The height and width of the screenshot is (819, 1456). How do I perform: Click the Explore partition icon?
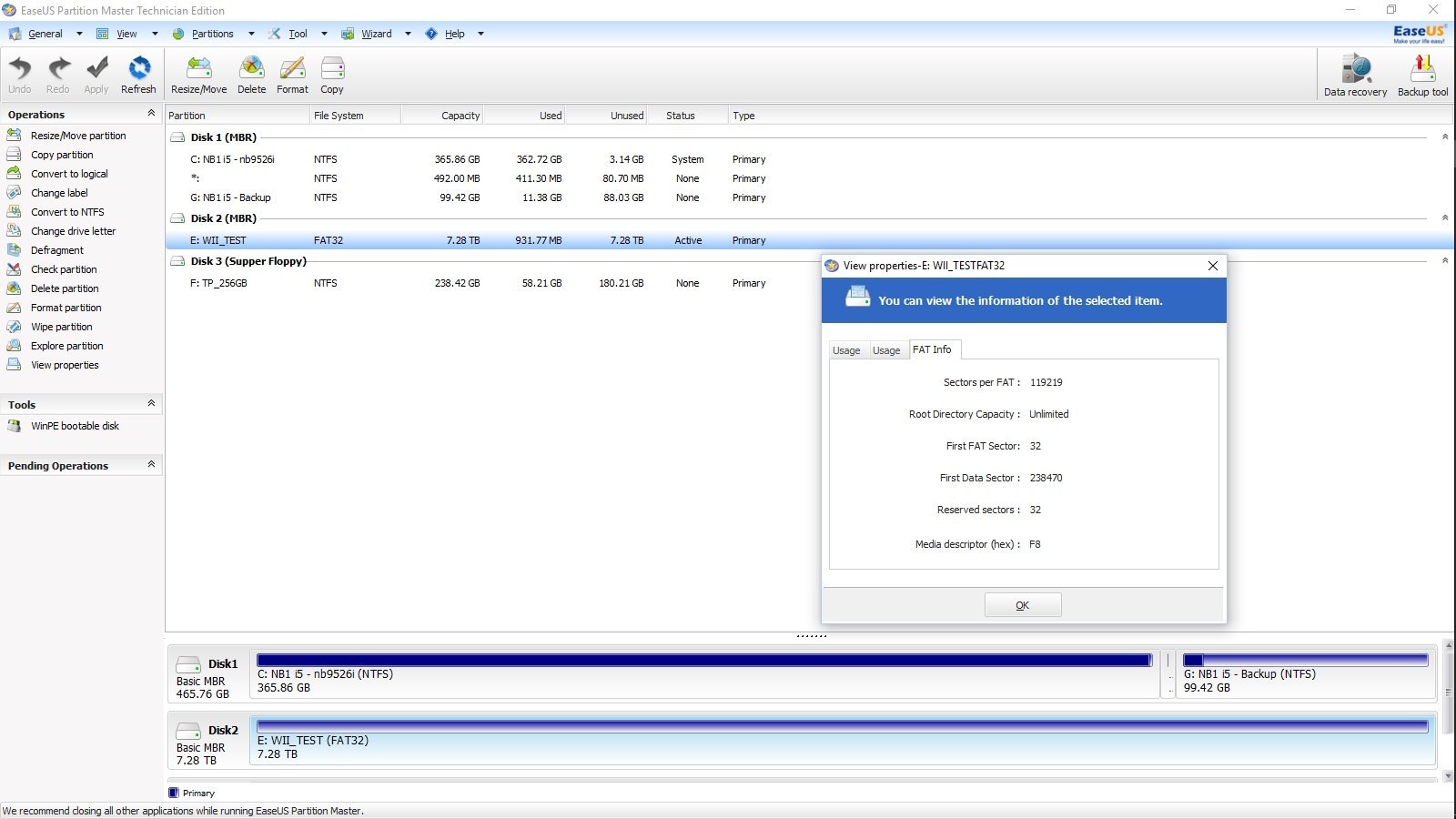tap(14, 345)
